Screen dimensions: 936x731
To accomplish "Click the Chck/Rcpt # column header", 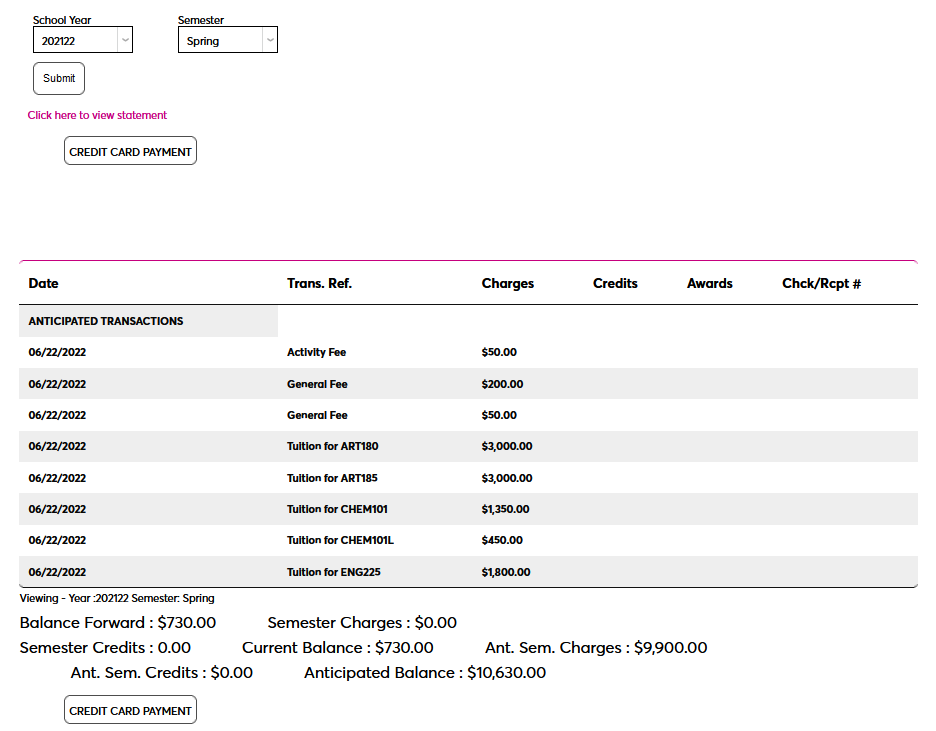I will (x=821, y=284).
